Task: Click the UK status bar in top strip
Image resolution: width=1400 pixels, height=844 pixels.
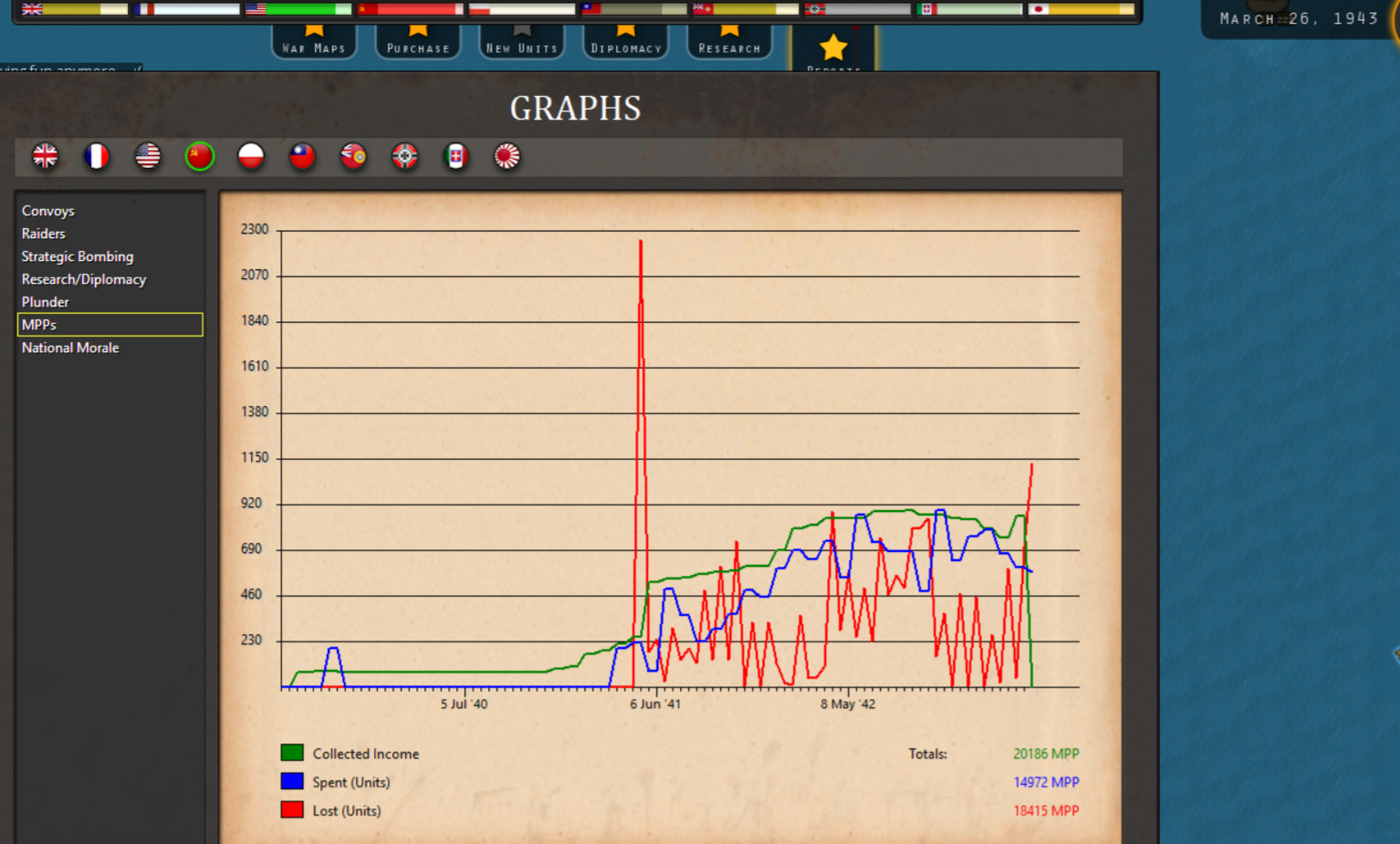Action: pyautogui.click(x=75, y=9)
